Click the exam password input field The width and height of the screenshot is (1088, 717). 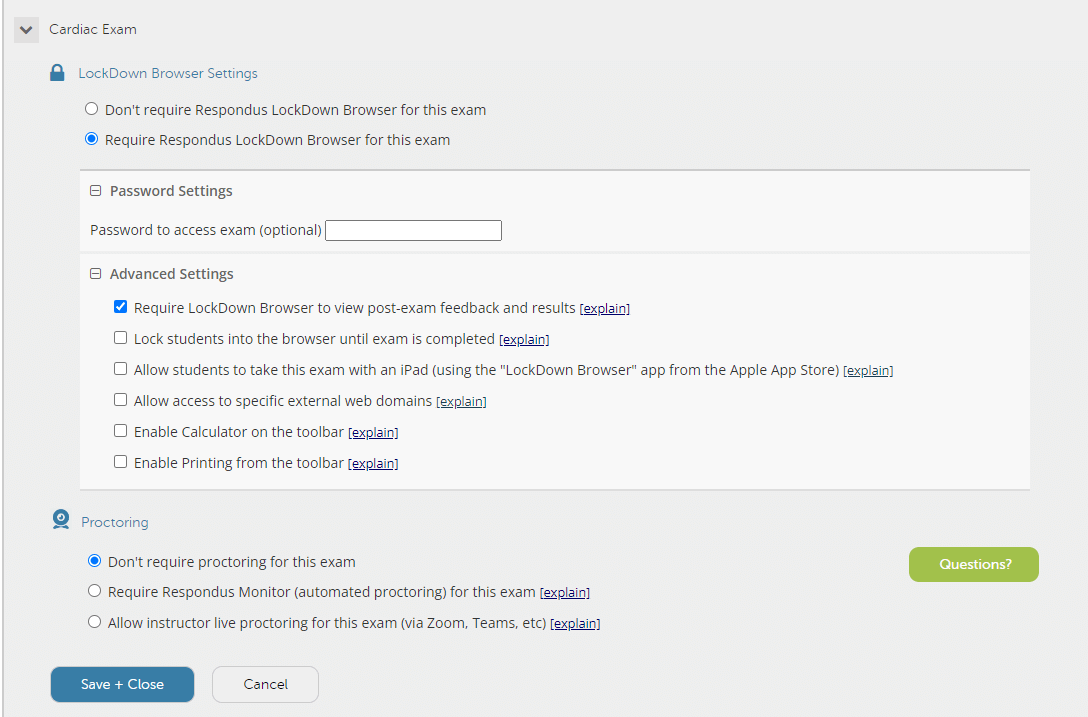coord(413,230)
